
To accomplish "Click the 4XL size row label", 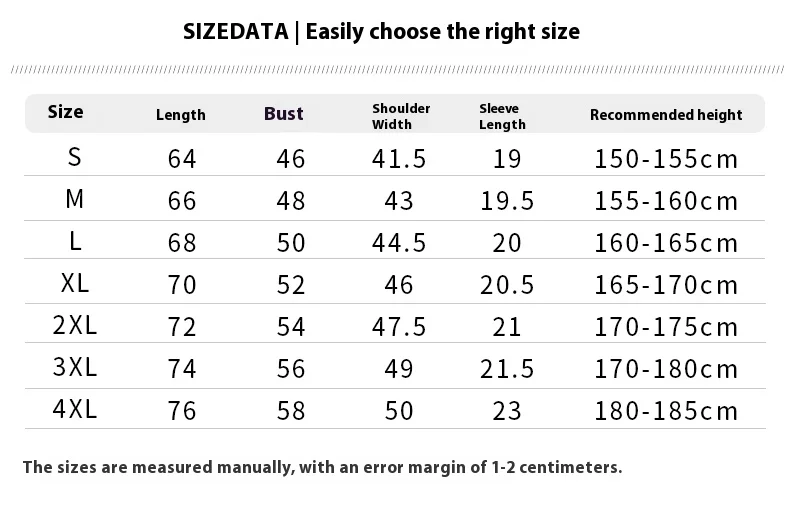I will pos(75,409).
